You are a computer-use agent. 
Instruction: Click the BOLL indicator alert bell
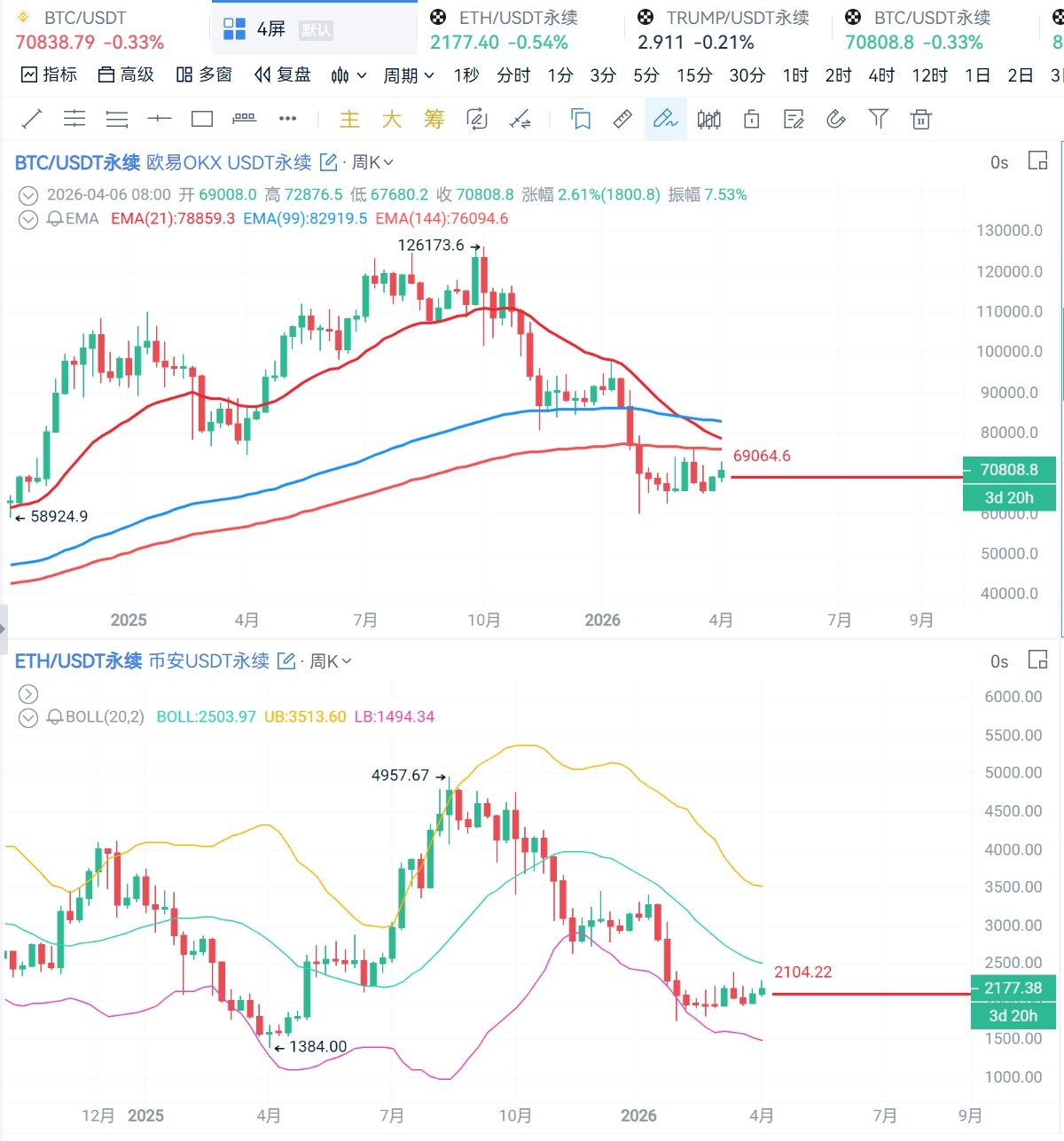pos(55,717)
